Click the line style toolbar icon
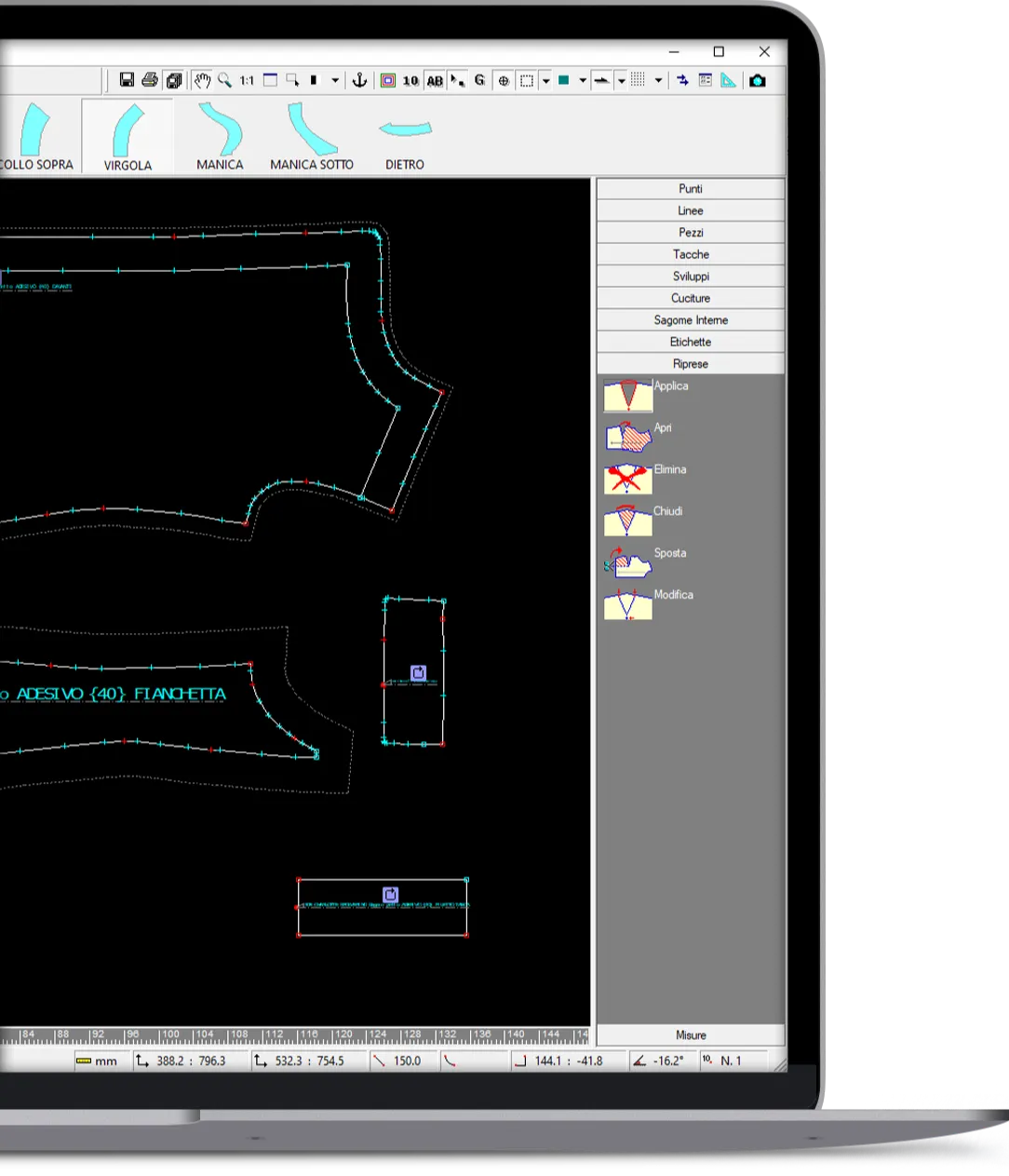Image resolution: width=1009 pixels, height=1176 pixels. coord(602,80)
